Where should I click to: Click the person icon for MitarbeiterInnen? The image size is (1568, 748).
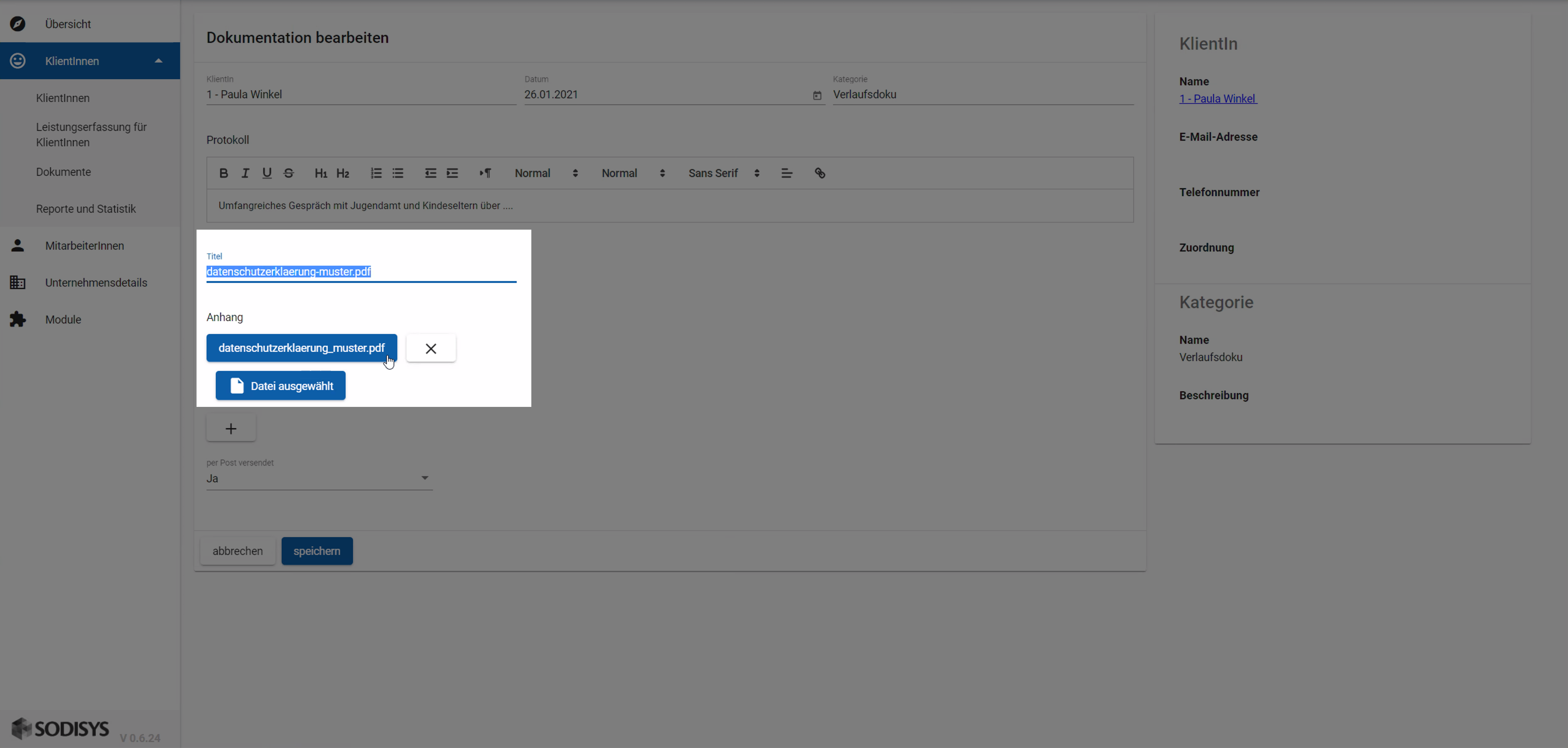coord(18,245)
